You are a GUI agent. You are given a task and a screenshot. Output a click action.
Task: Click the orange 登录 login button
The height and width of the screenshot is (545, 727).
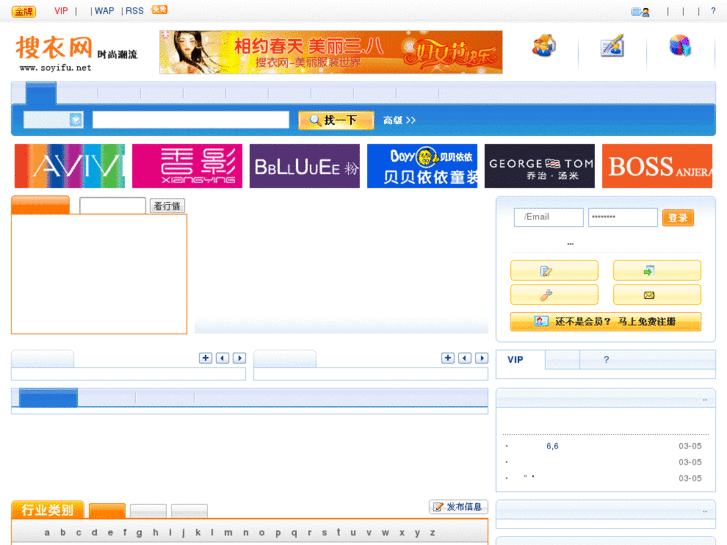[678, 218]
